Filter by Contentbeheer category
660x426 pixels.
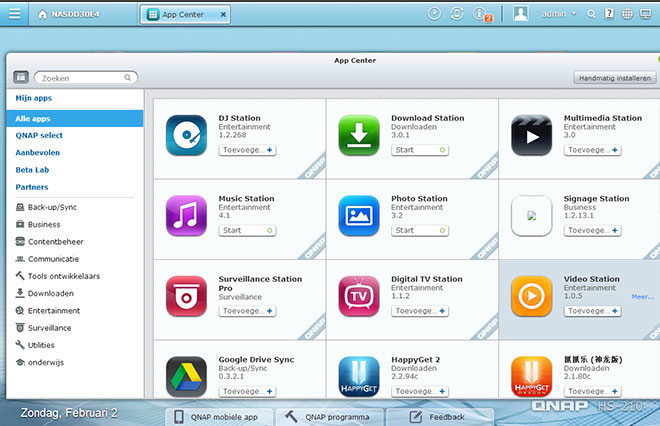49,242
